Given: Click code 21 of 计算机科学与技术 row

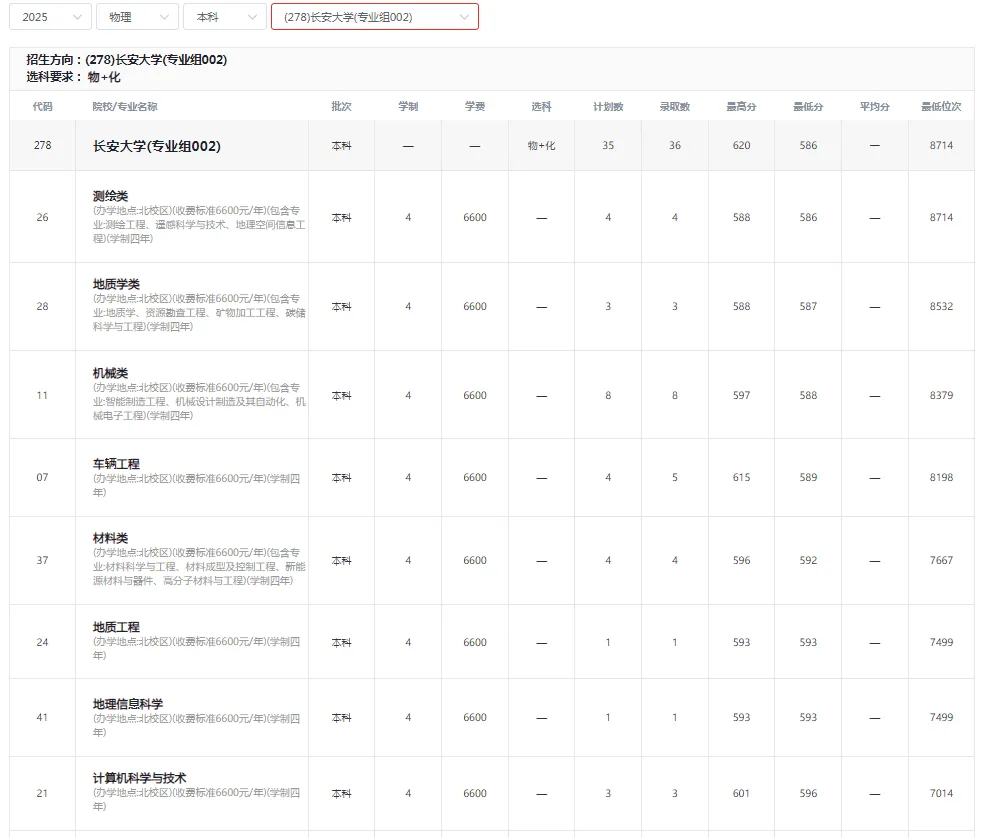Looking at the screenshot, I should point(43,793).
